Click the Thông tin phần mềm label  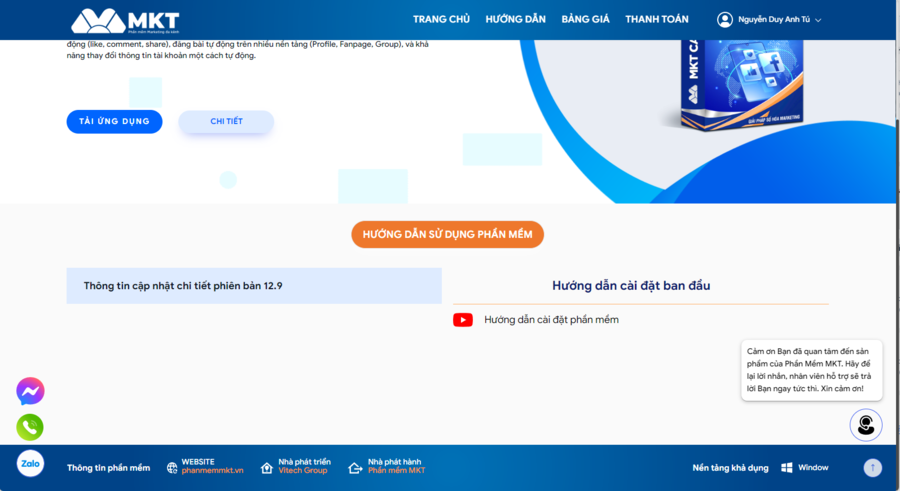[108, 468]
